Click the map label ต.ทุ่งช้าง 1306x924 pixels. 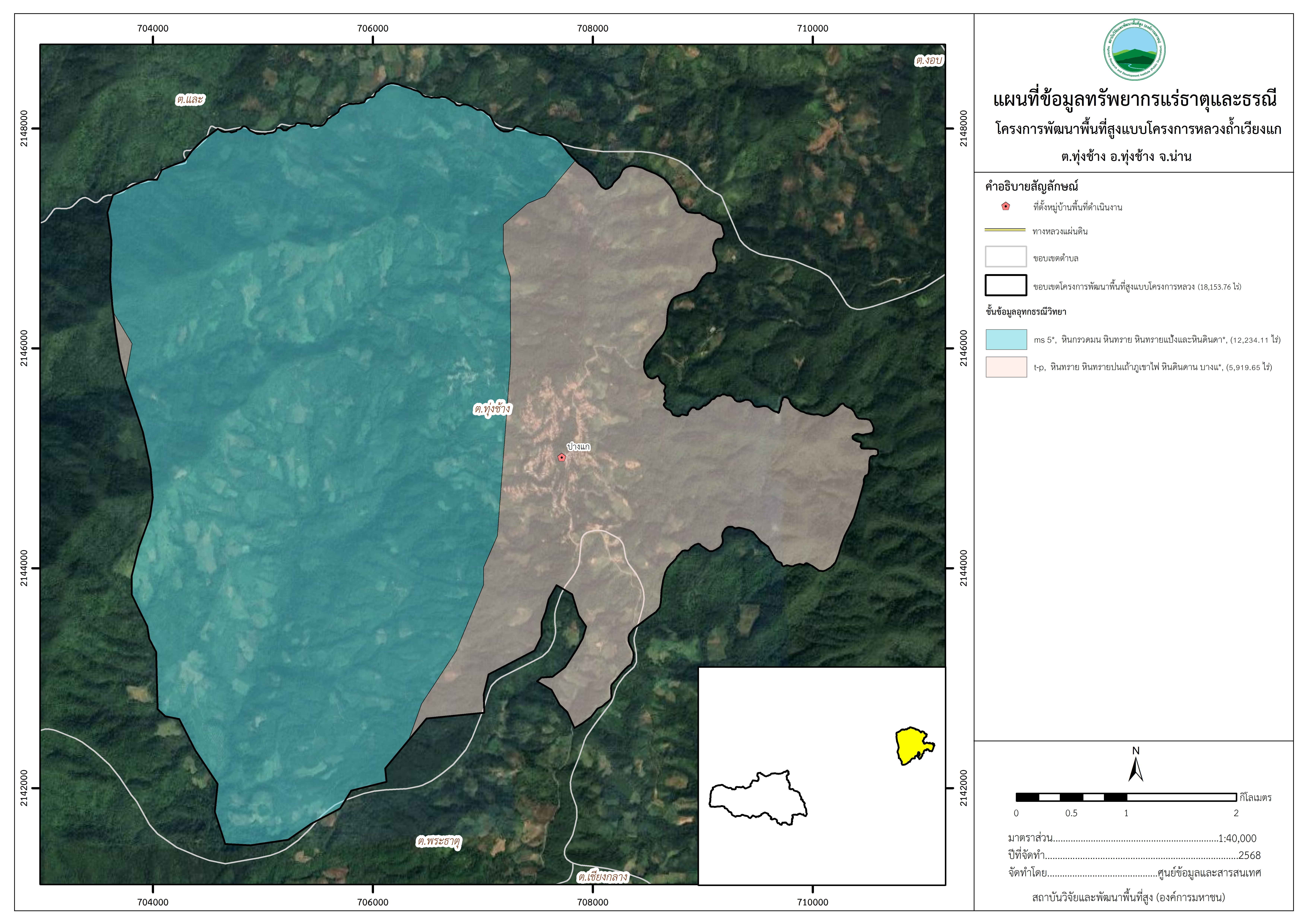[x=493, y=409]
